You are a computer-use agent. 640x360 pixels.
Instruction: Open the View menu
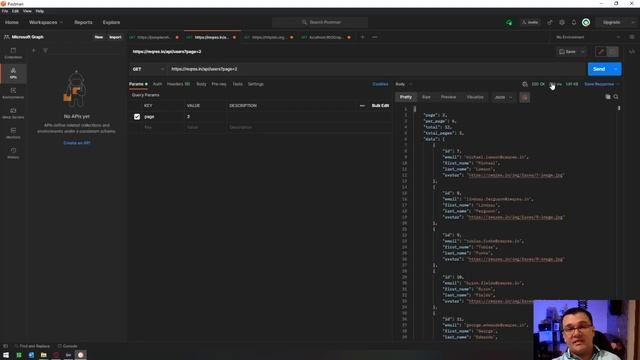tap(27, 11)
